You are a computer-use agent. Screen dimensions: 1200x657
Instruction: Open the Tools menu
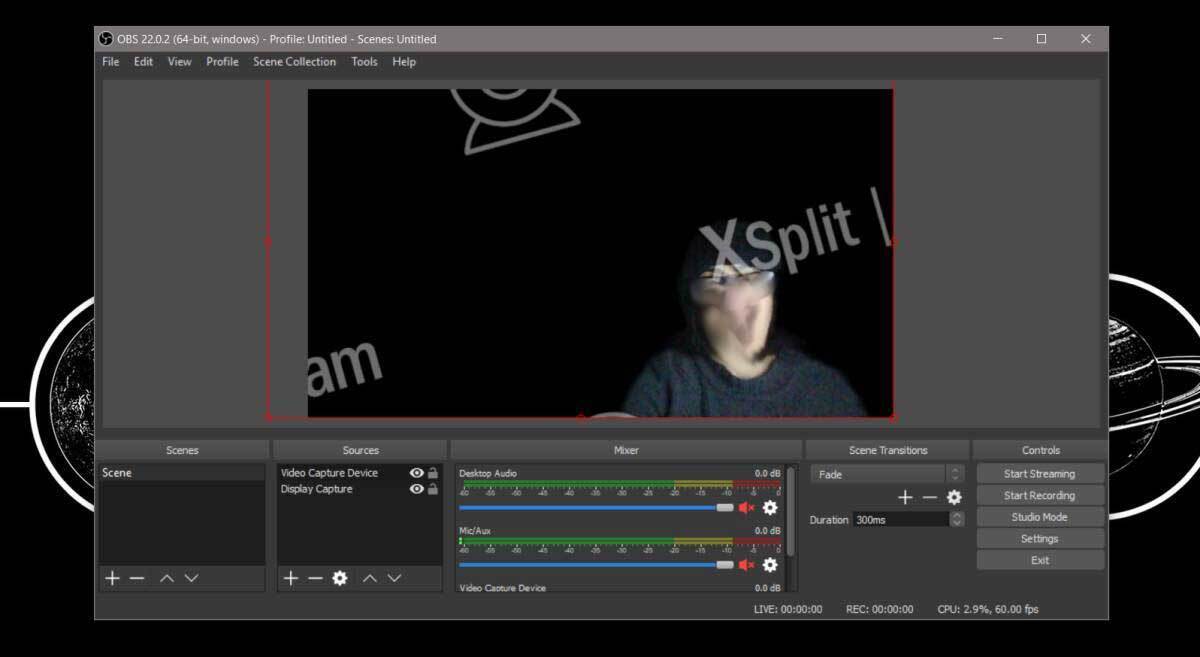coord(364,62)
